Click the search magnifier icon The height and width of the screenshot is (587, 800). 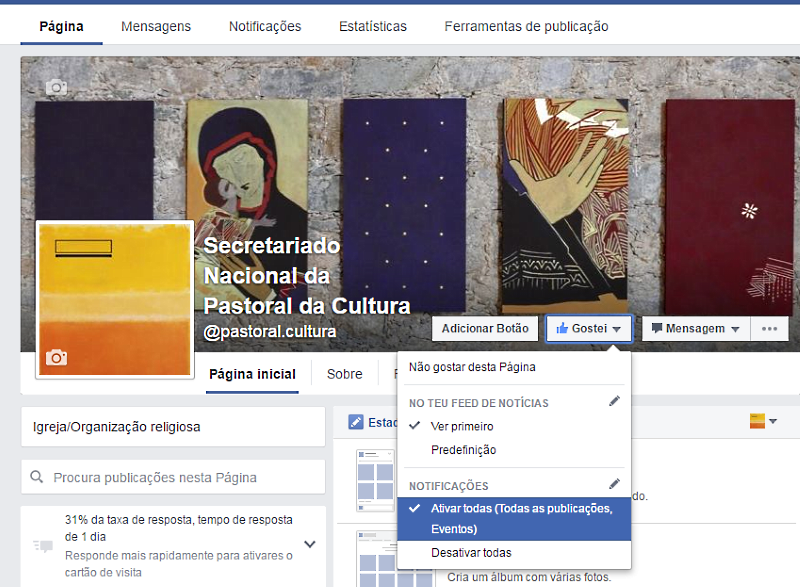pos(37,477)
